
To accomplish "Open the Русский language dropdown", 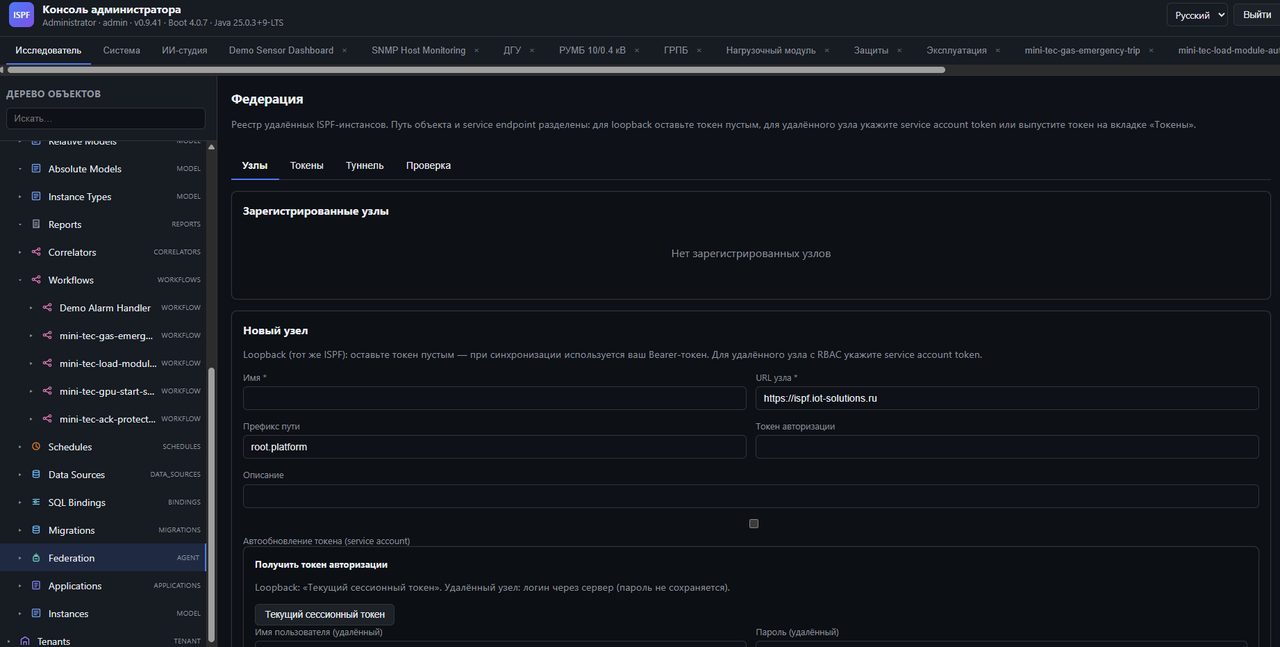I will [1197, 15].
